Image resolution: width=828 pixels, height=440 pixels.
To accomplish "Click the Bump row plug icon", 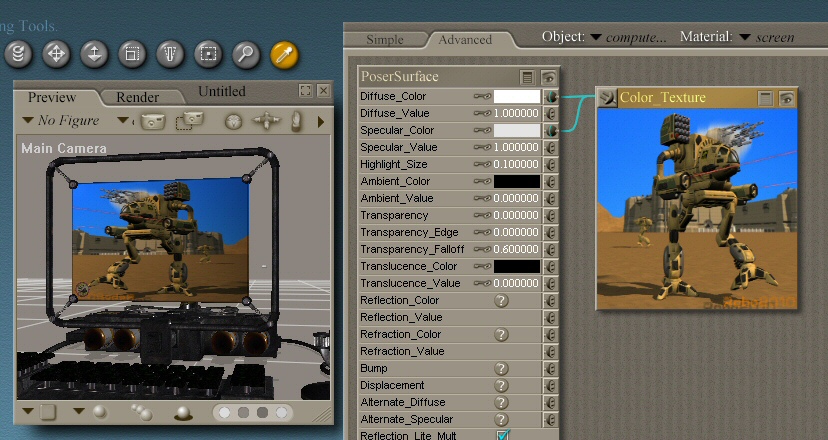I will click(x=551, y=368).
